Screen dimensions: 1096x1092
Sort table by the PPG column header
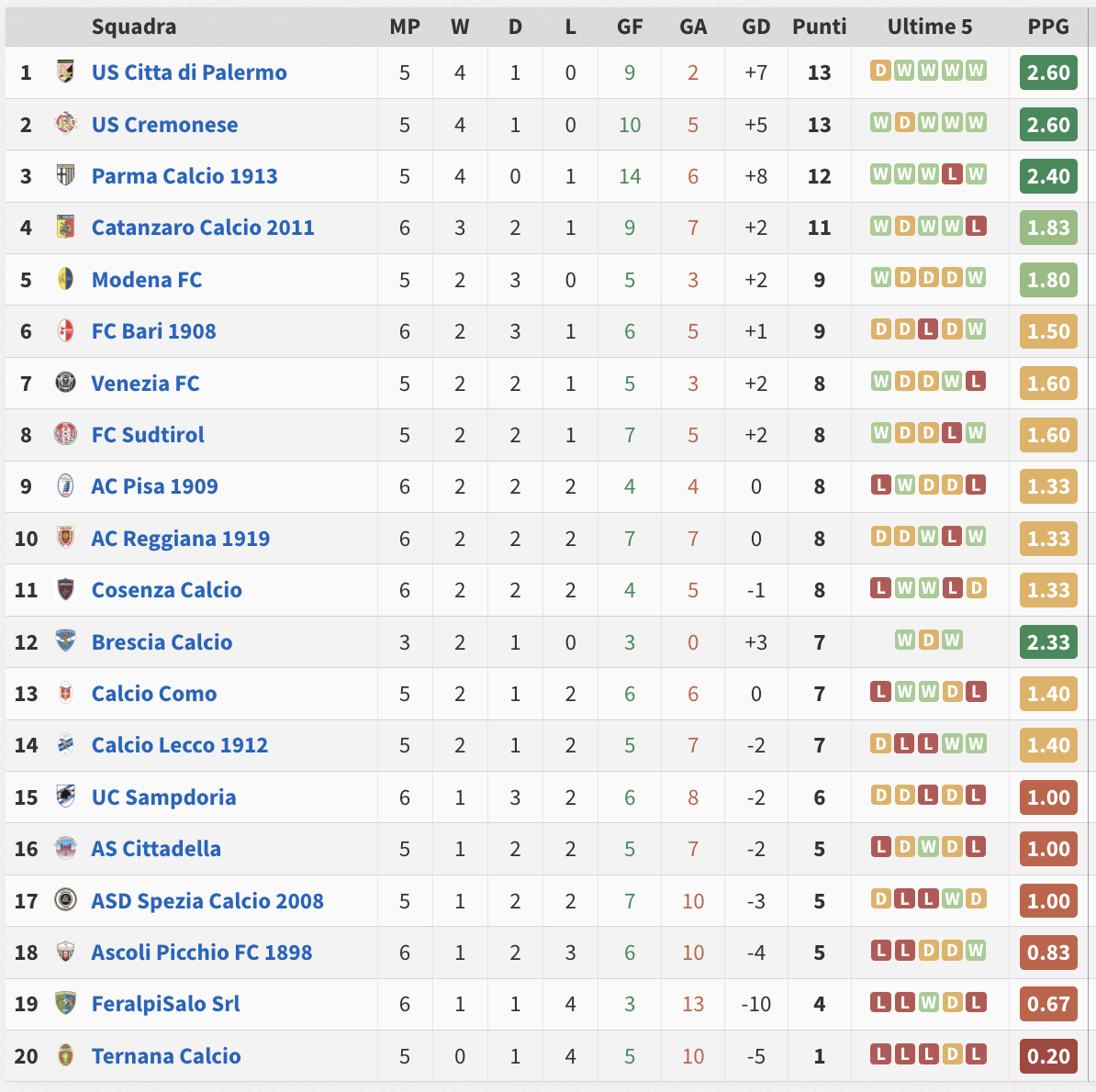(x=1047, y=27)
